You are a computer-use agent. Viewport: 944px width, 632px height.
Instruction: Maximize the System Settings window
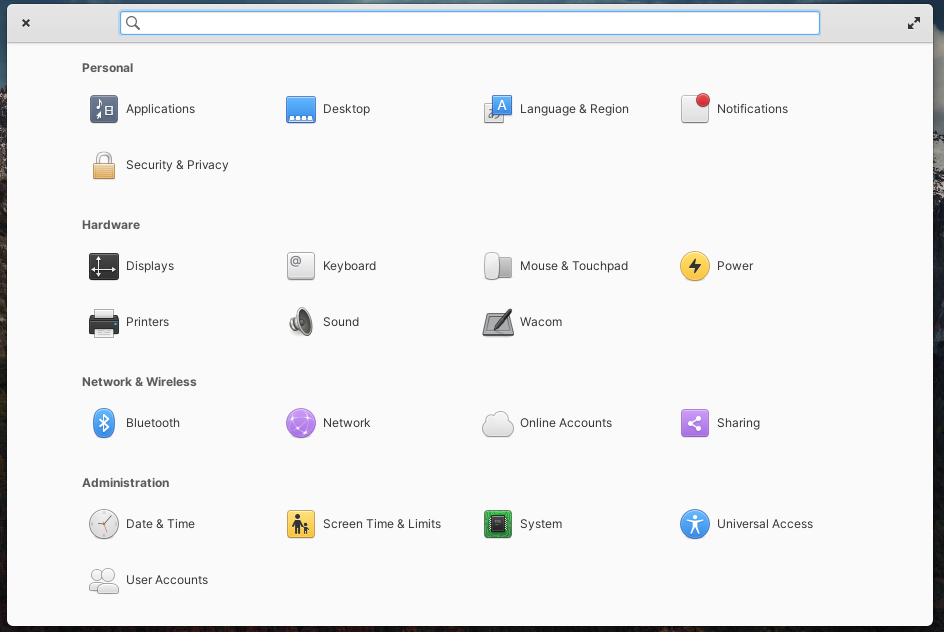point(914,23)
